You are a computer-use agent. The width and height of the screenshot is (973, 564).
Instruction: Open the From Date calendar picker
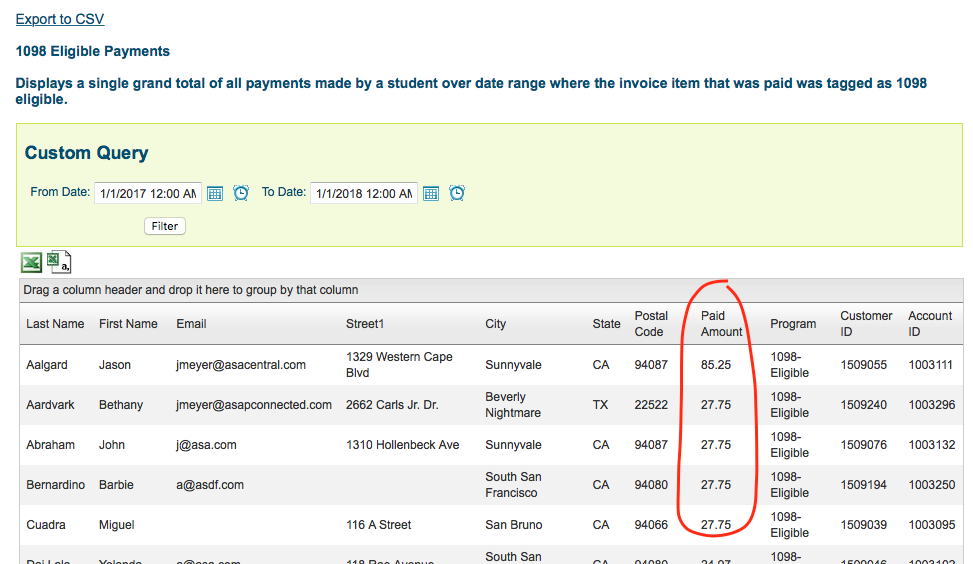(x=215, y=193)
